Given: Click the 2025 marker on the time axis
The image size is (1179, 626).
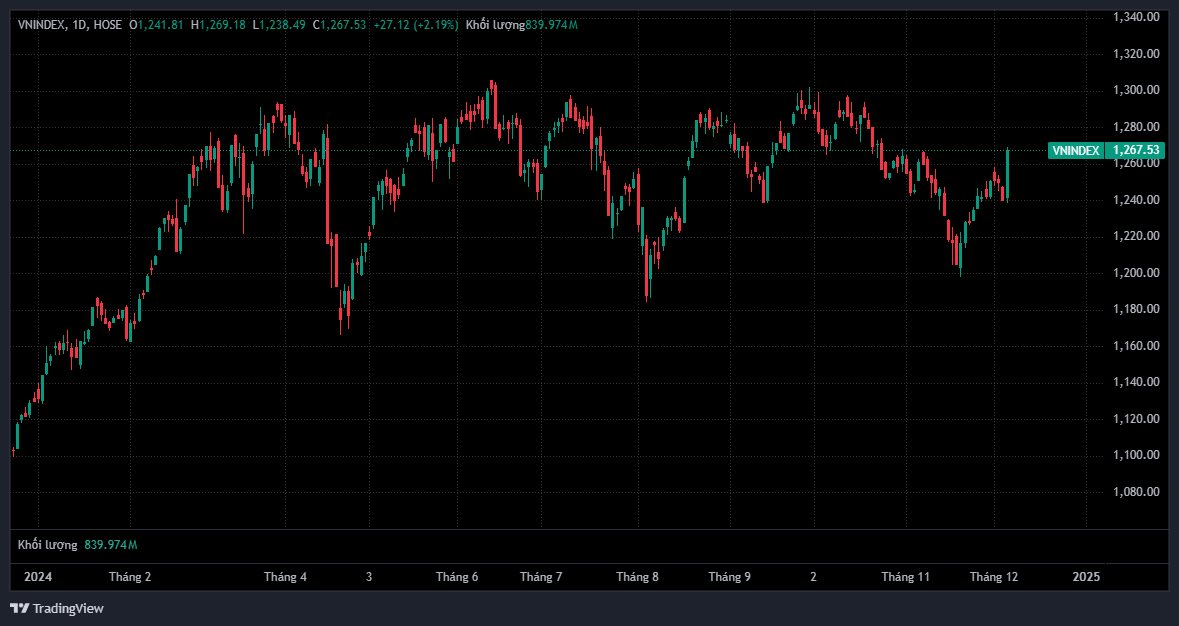Looking at the screenshot, I should point(1086,577).
